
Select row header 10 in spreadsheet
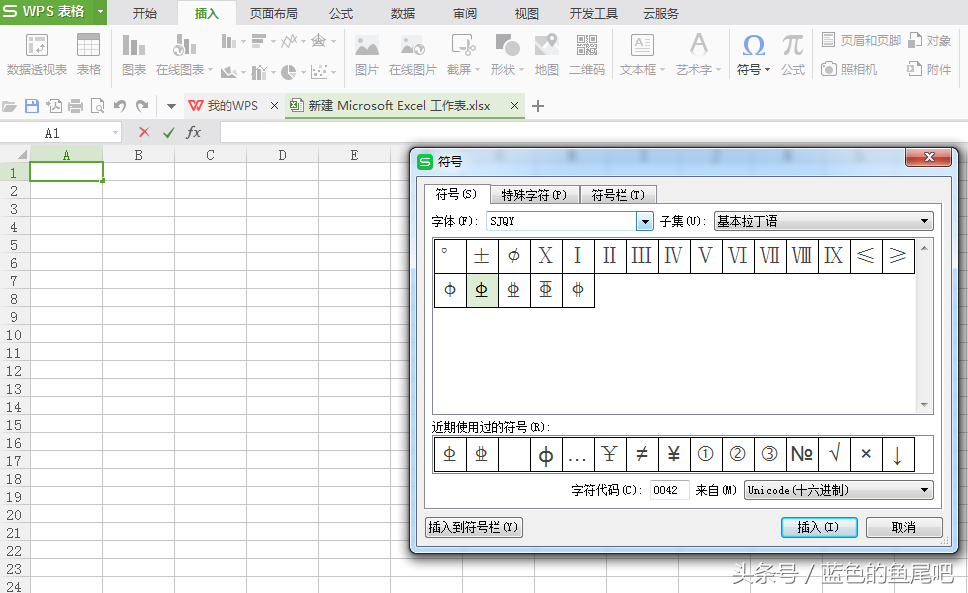[14, 335]
